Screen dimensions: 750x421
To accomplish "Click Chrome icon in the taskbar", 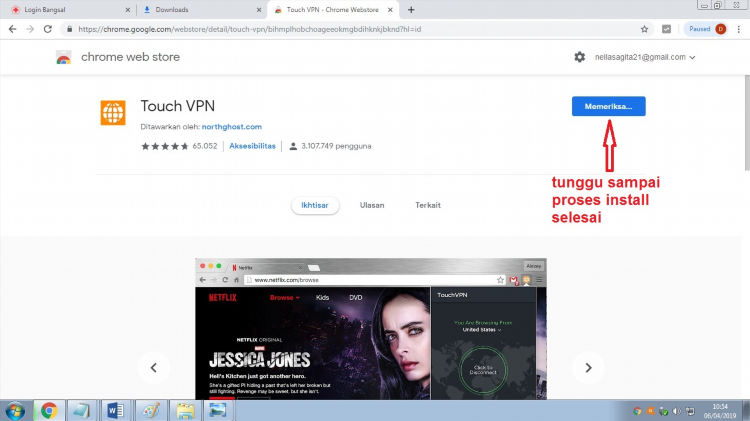I will (49, 410).
